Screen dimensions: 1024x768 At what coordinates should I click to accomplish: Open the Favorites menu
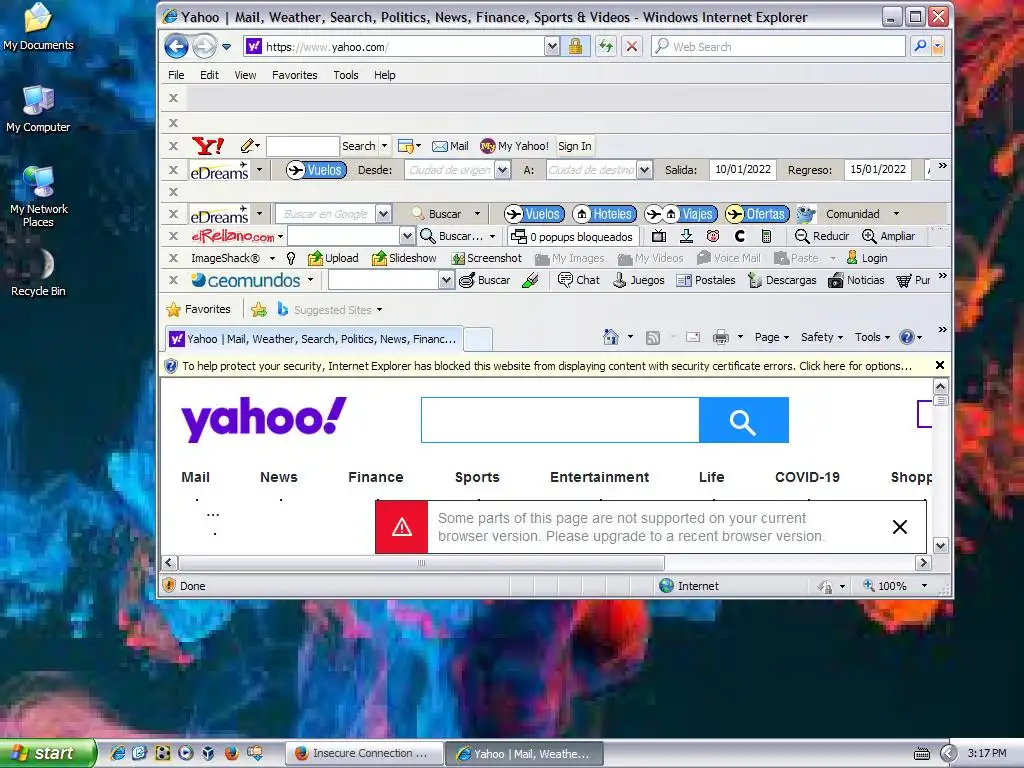tap(295, 75)
